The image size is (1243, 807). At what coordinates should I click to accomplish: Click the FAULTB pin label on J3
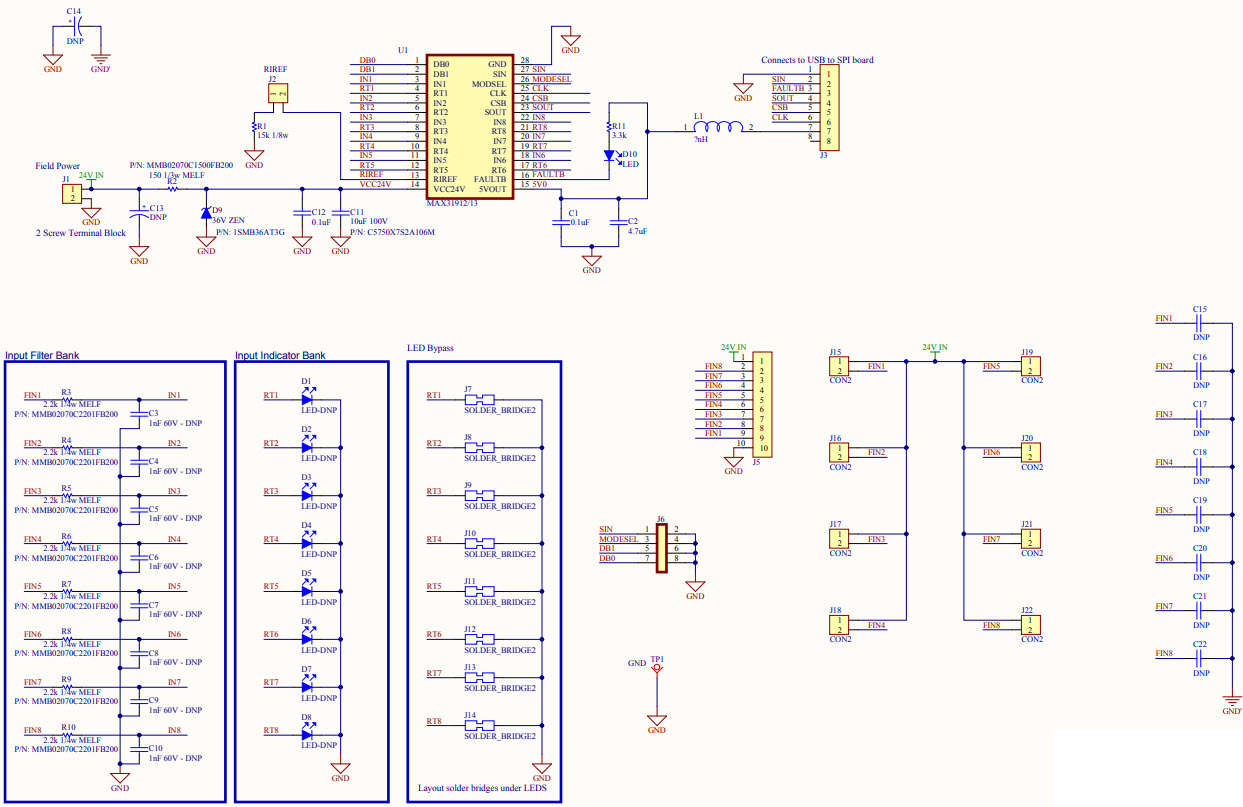pos(787,87)
